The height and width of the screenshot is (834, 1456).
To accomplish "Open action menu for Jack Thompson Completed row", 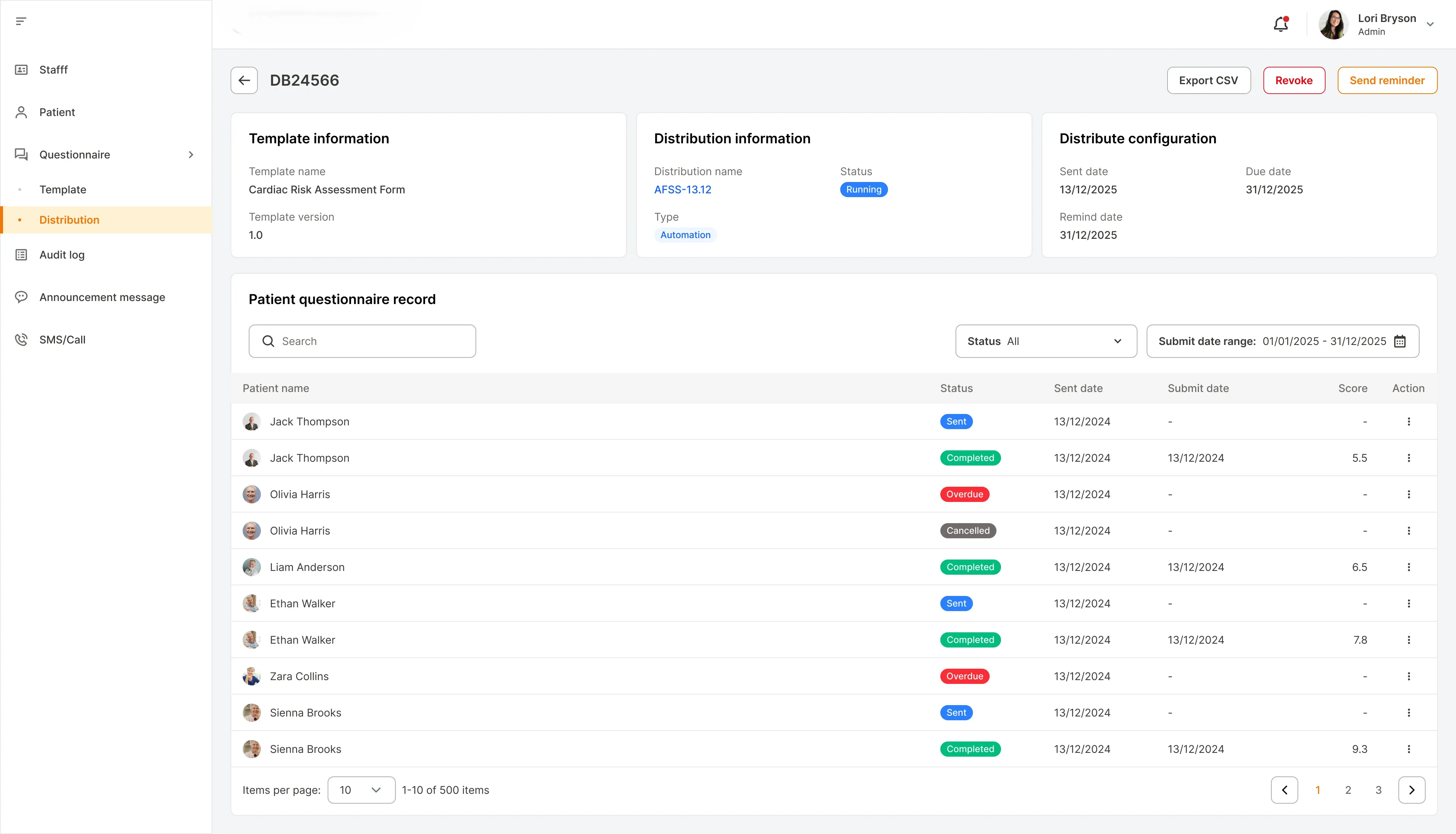I will (1409, 458).
